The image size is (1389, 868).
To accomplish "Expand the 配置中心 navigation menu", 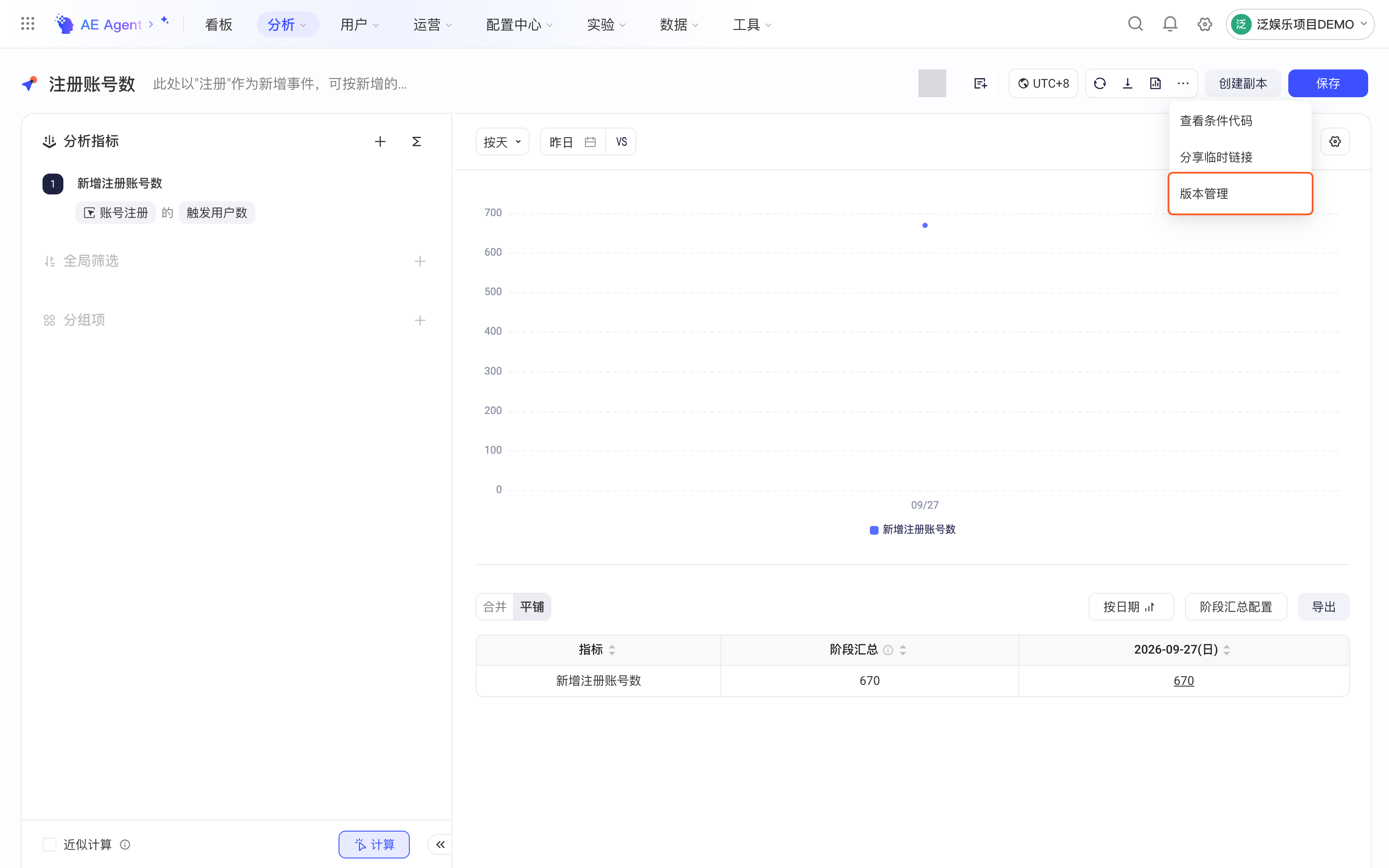I will (x=520, y=24).
